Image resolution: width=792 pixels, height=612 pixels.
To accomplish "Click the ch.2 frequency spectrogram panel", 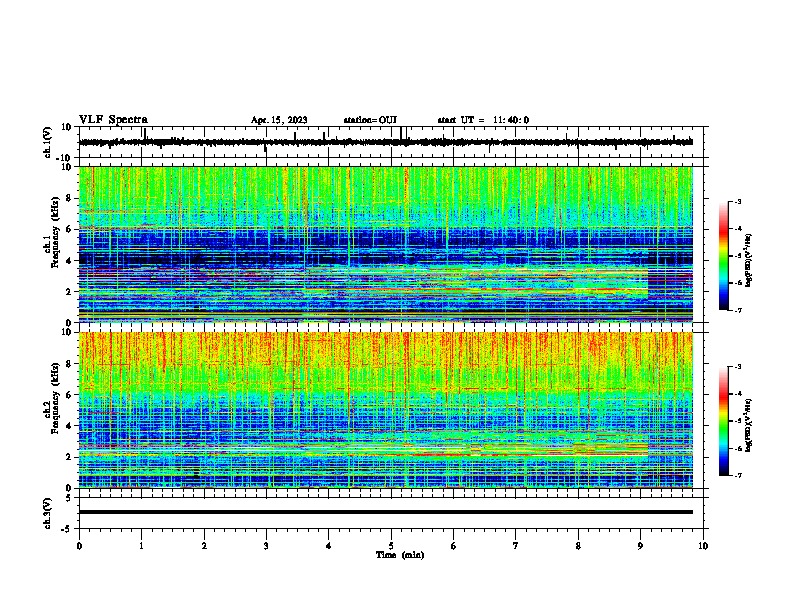I will [386, 410].
